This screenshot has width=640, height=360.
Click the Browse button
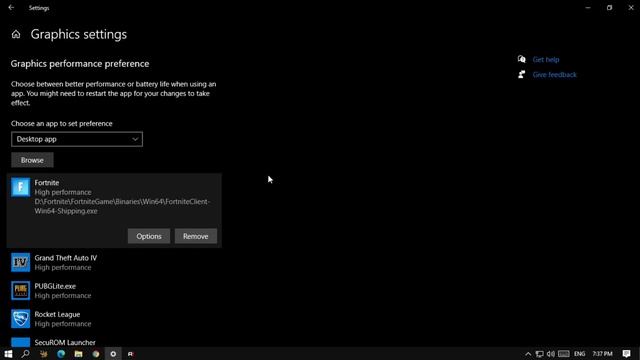(32, 160)
